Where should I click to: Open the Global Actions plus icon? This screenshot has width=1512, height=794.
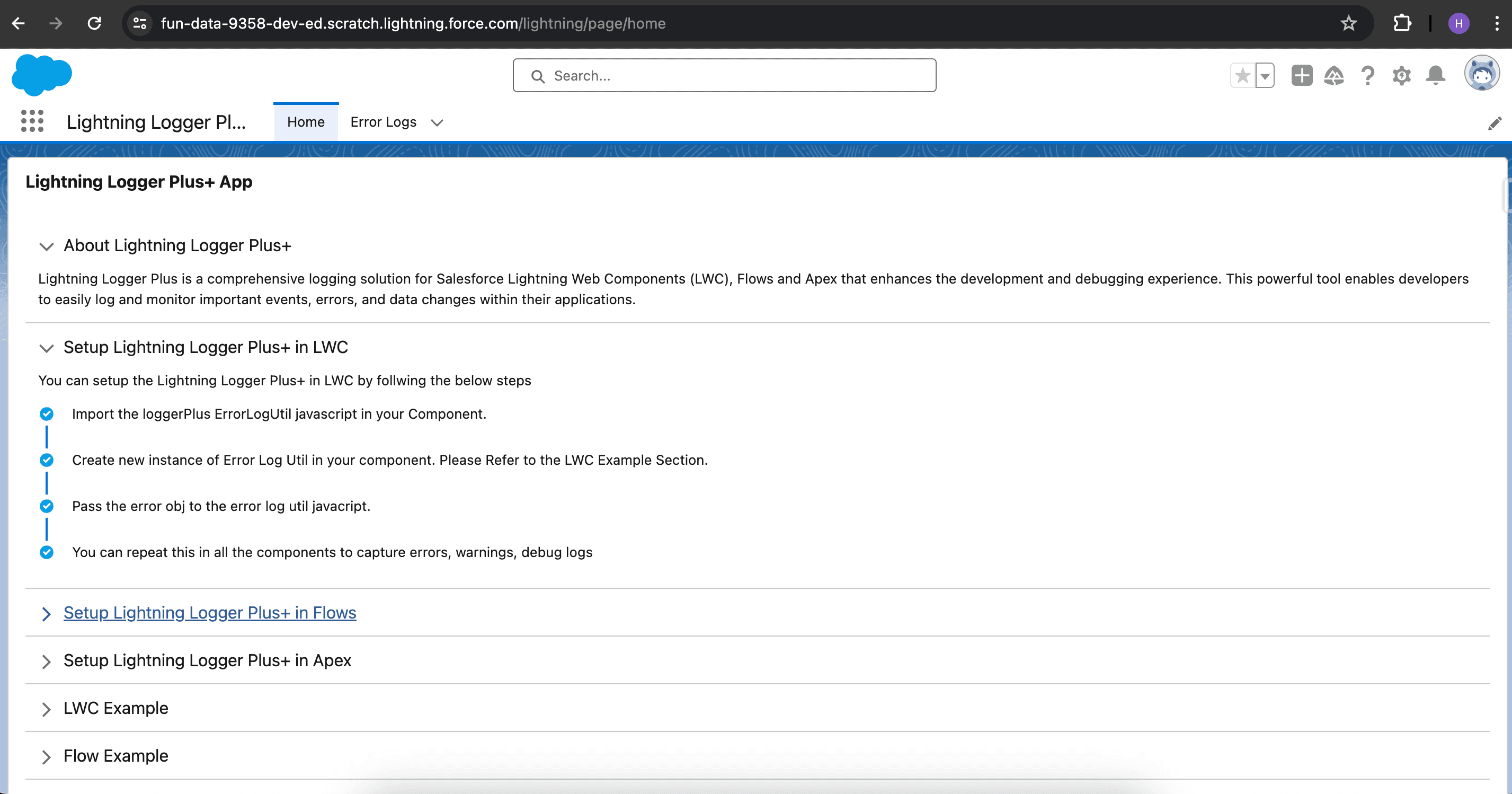(x=1301, y=76)
